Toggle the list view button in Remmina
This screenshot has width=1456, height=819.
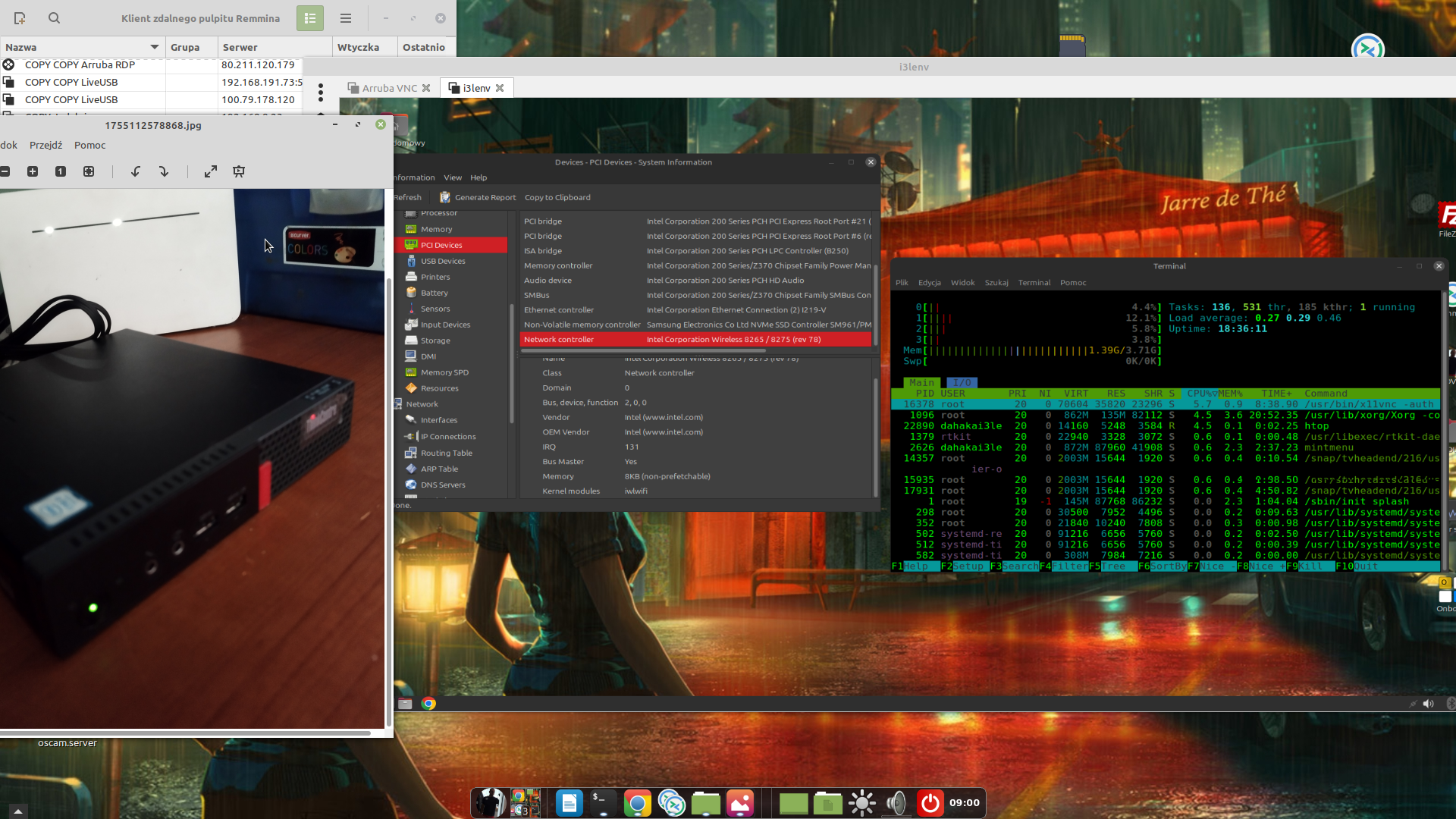(x=309, y=18)
